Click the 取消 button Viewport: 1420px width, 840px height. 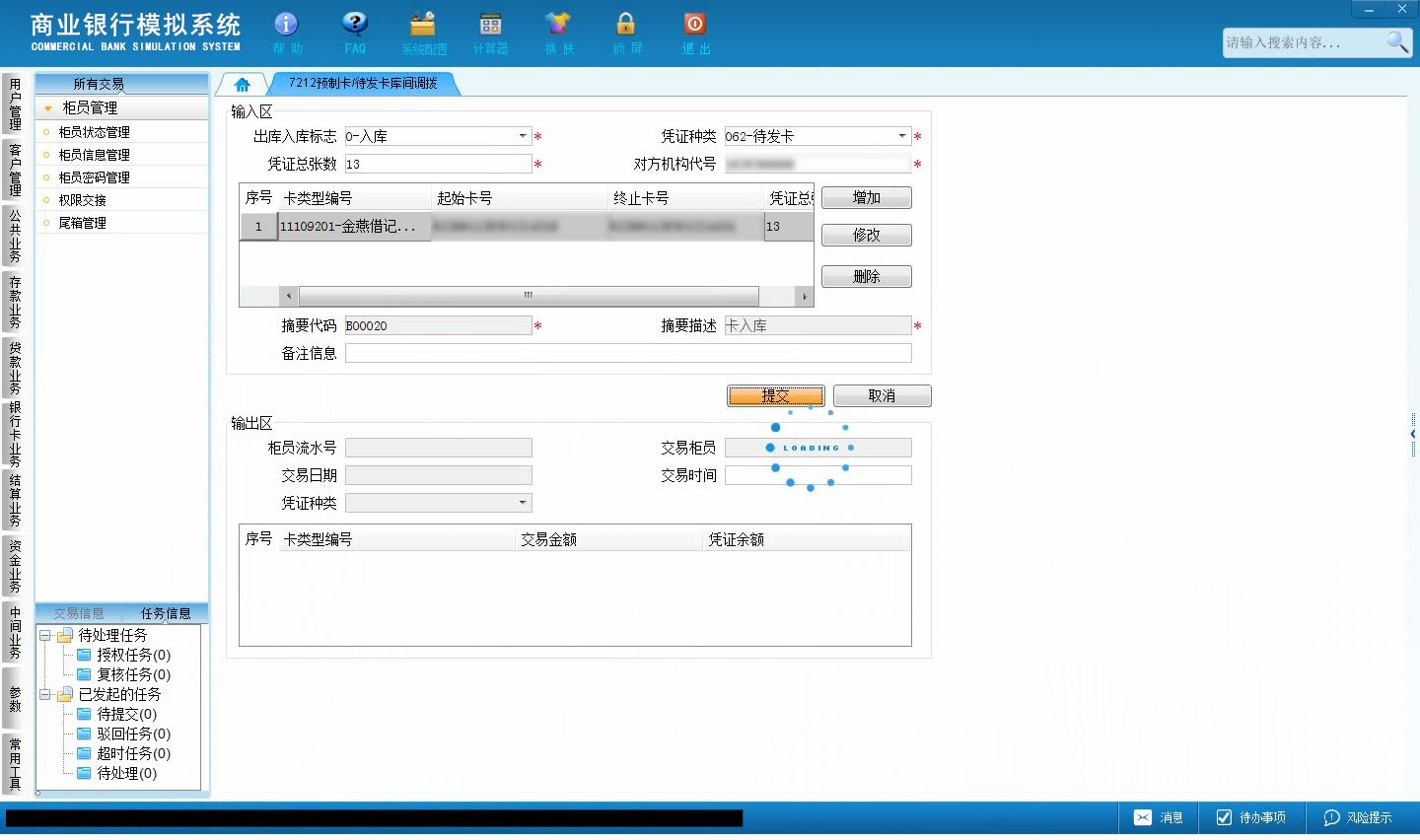click(x=882, y=395)
